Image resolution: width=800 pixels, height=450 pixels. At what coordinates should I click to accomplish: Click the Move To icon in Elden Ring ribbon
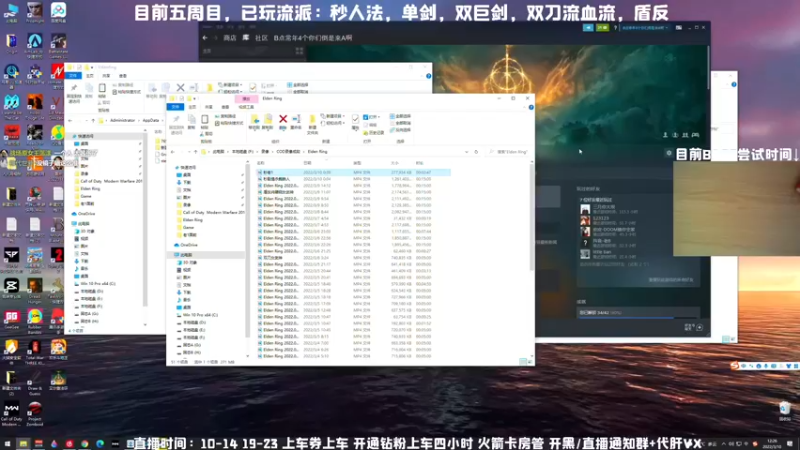pyautogui.click(x=254, y=119)
